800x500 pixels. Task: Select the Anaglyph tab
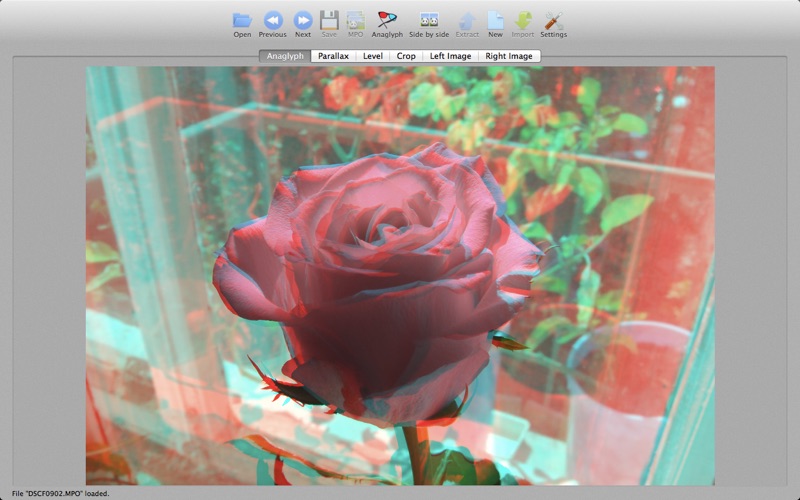pos(285,56)
